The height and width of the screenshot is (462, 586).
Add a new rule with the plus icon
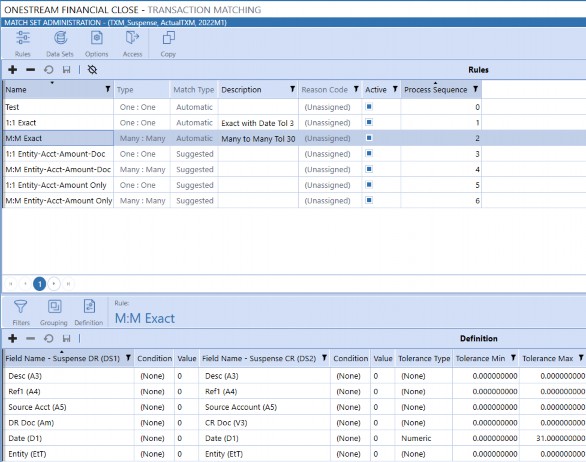[x=13, y=70]
